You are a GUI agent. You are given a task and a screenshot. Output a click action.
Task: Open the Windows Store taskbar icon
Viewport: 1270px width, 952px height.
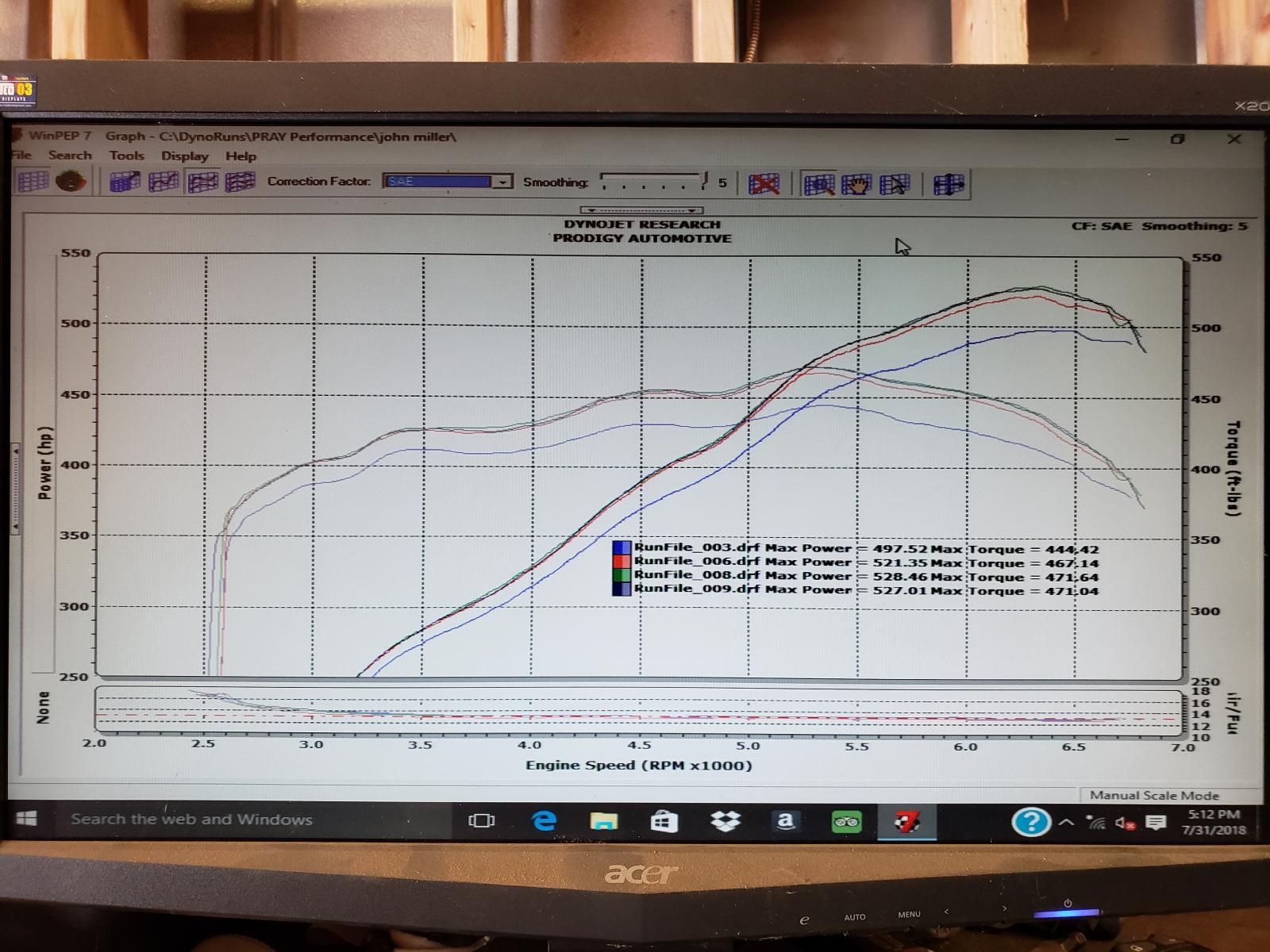pyautogui.click(x=664, y=821)
